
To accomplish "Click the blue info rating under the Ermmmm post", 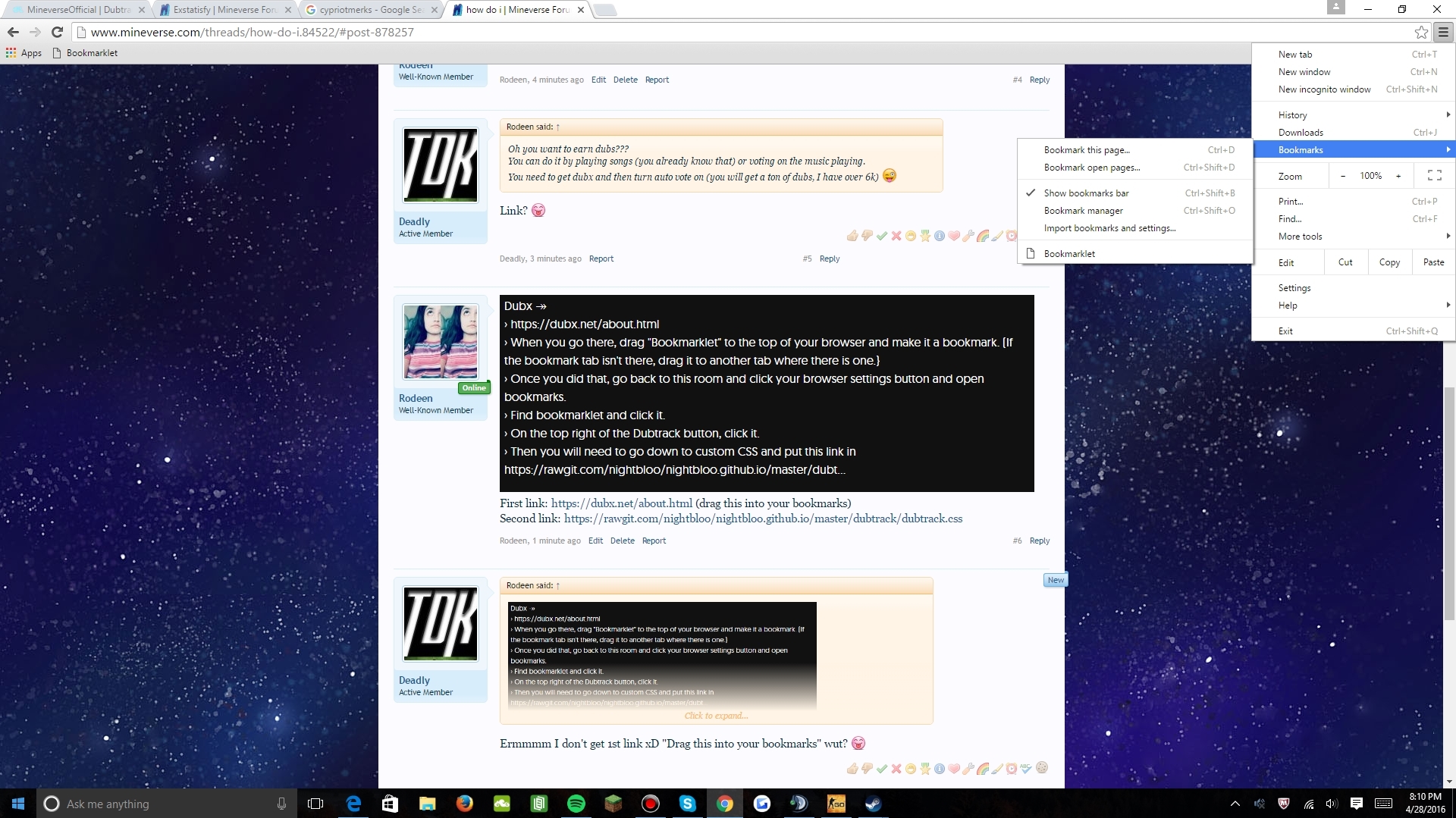I will [x=940, y=768].
